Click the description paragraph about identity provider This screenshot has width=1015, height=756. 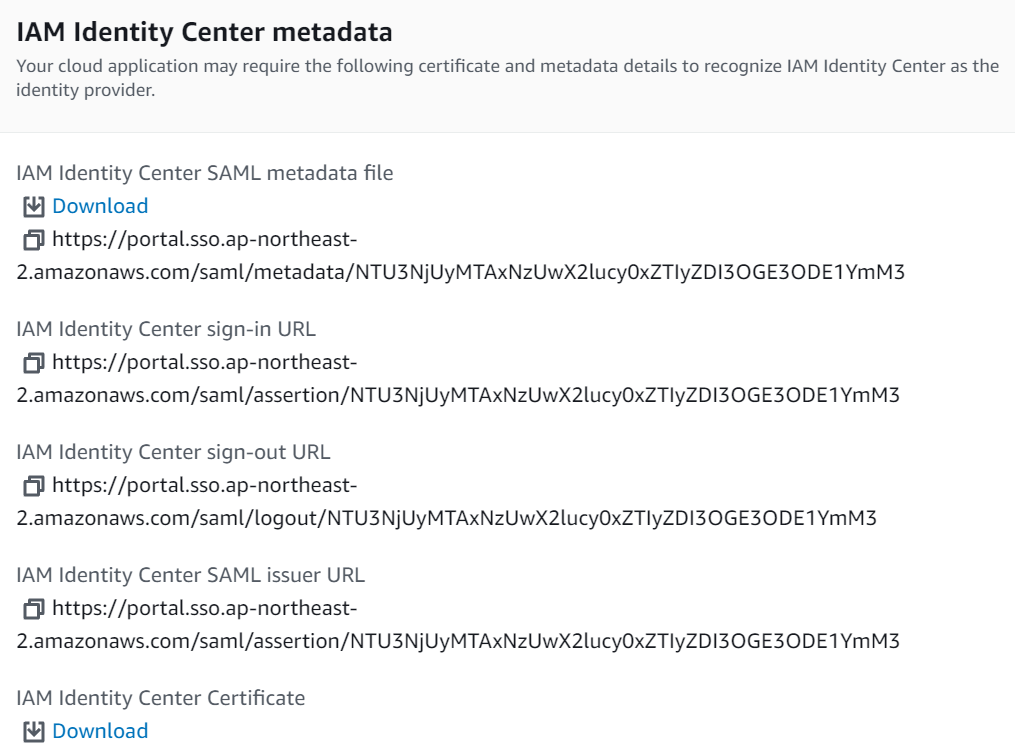(x=508, y=78)
